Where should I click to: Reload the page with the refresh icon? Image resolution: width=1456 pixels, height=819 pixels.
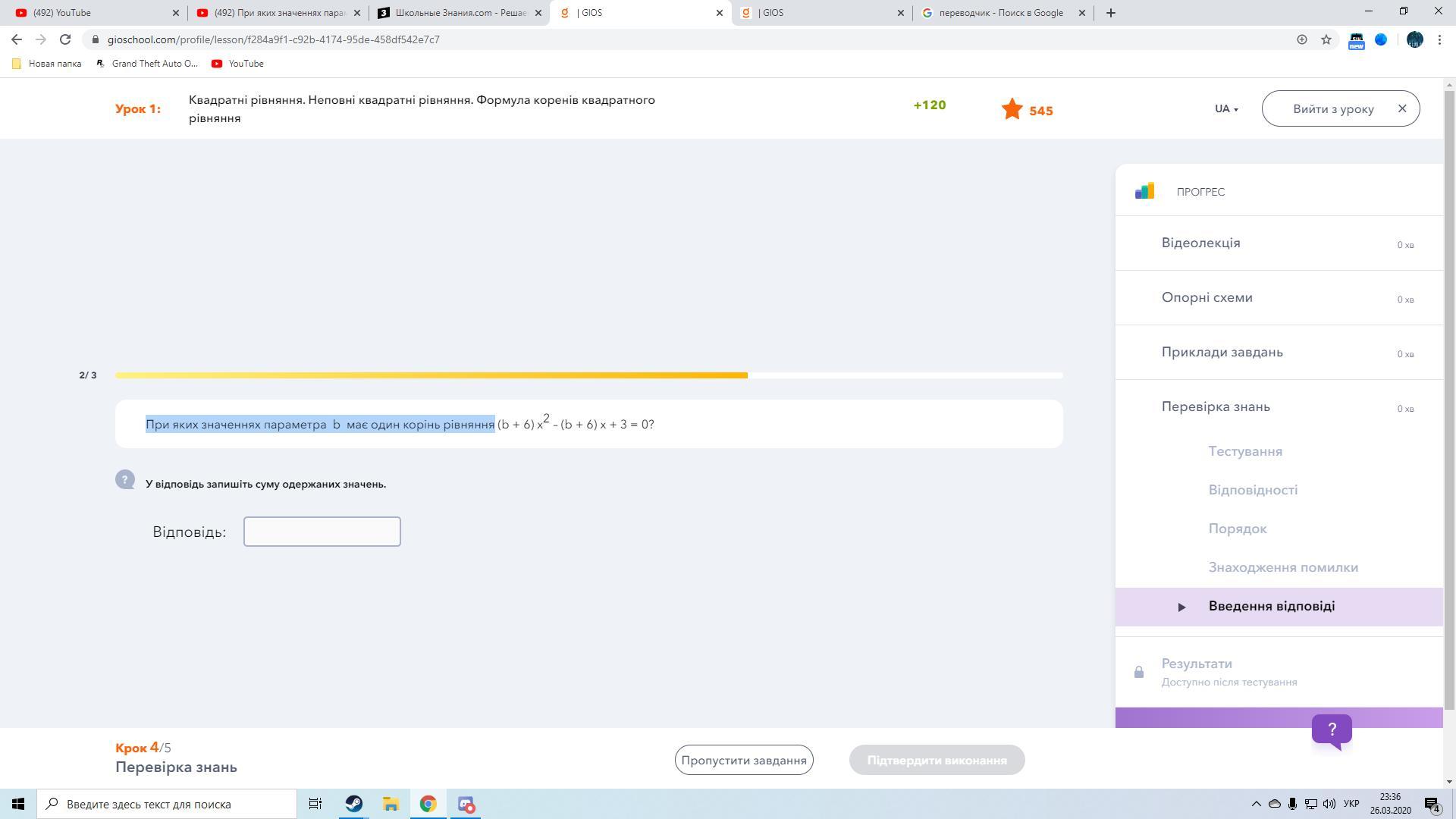(65, 39)
